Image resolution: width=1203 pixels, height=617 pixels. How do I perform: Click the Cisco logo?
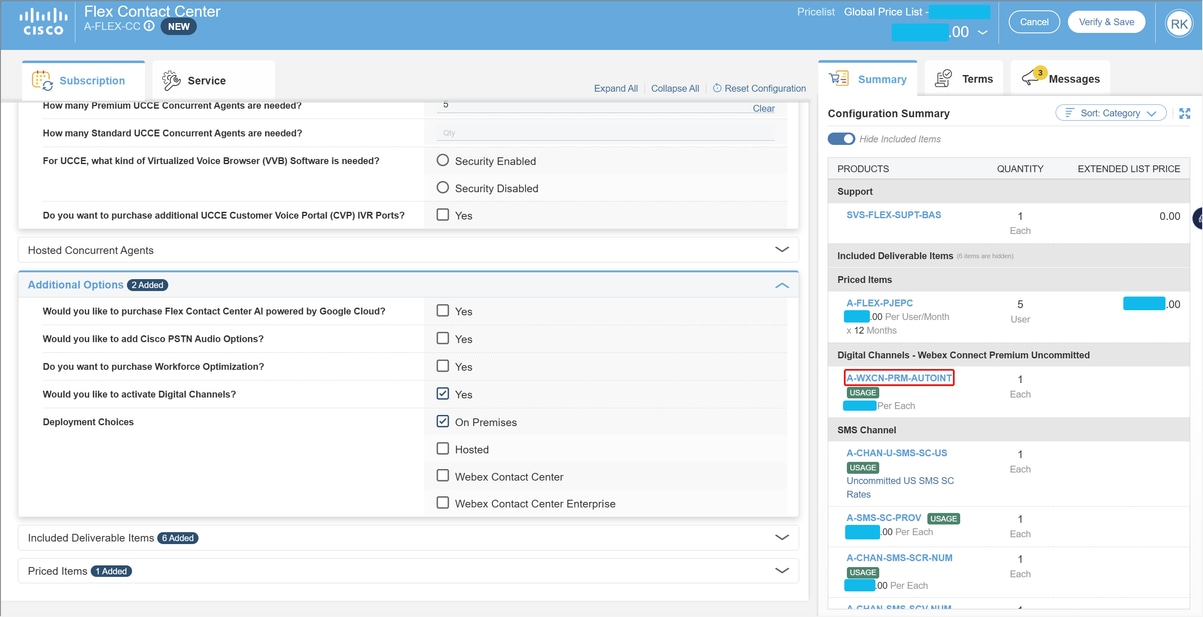pyautogui.click(x=43, y=21)
